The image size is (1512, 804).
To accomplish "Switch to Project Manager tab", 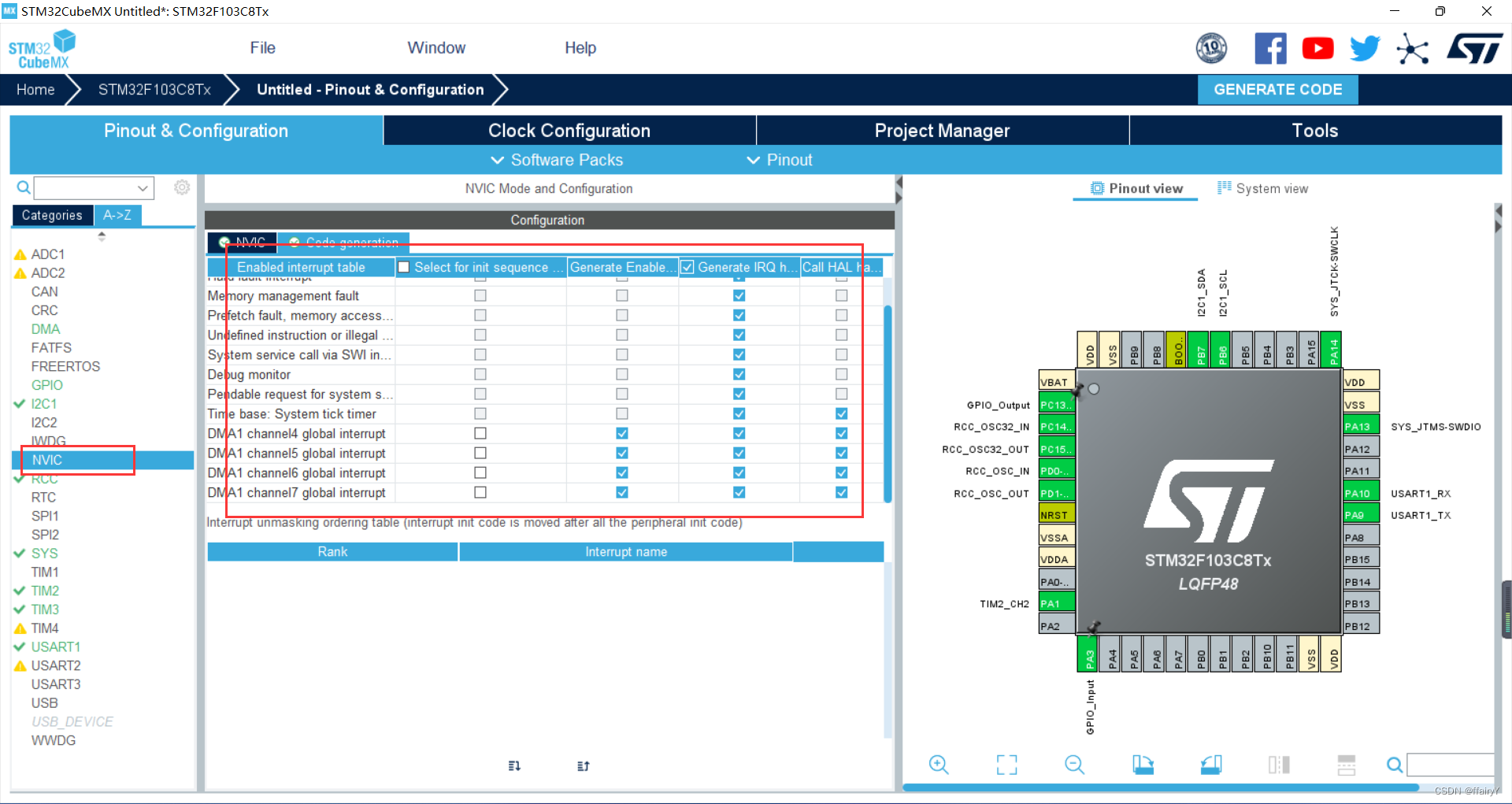I will [942, 131].
